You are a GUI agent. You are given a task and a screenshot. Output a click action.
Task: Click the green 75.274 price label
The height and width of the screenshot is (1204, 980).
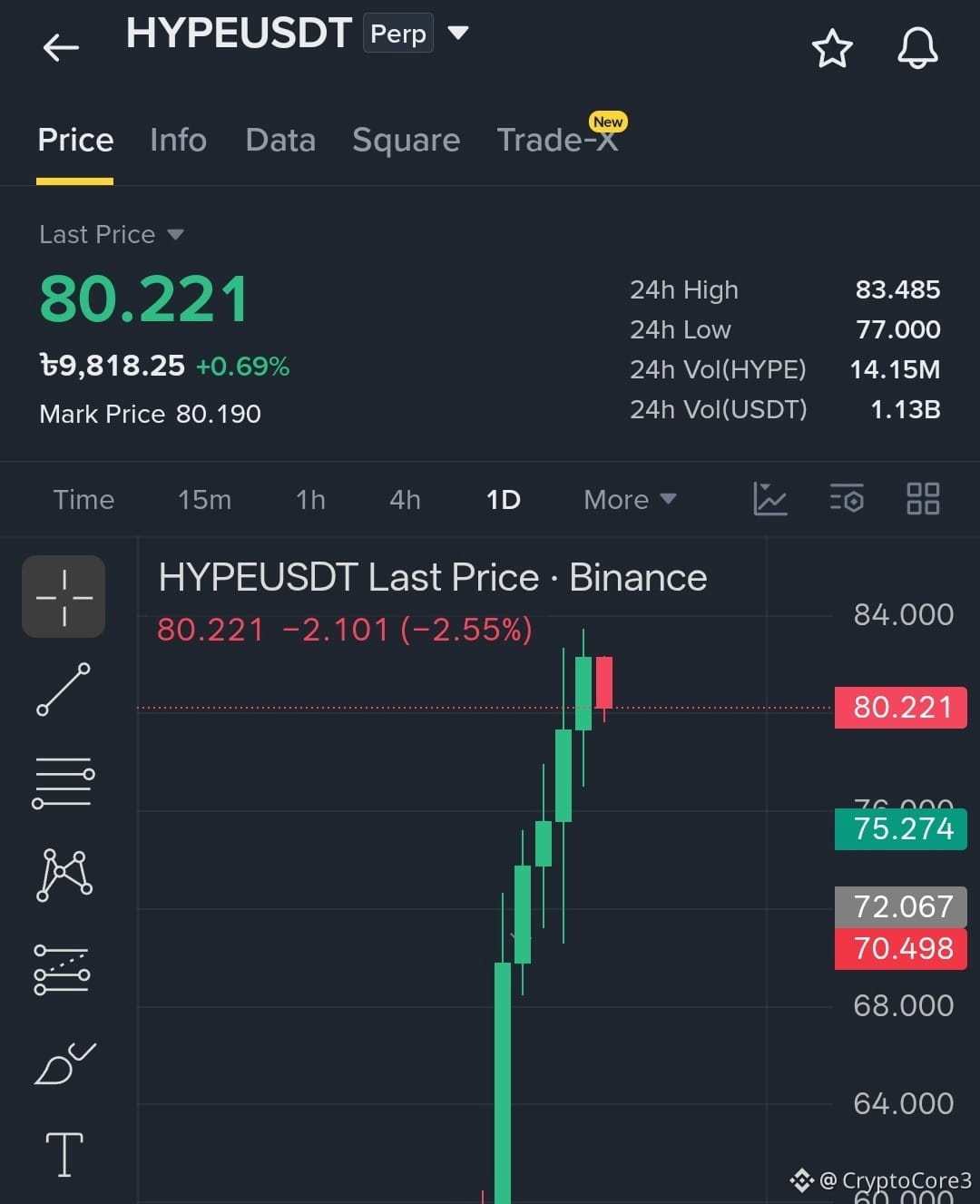click(901, 829)
